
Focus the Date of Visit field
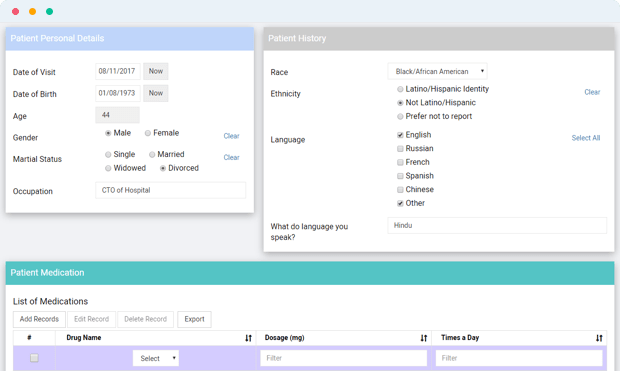118,71
